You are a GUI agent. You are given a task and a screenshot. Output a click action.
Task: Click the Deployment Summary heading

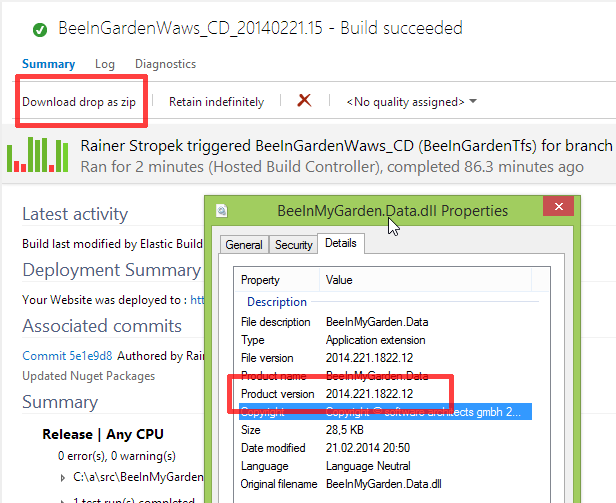click(112, 270)
